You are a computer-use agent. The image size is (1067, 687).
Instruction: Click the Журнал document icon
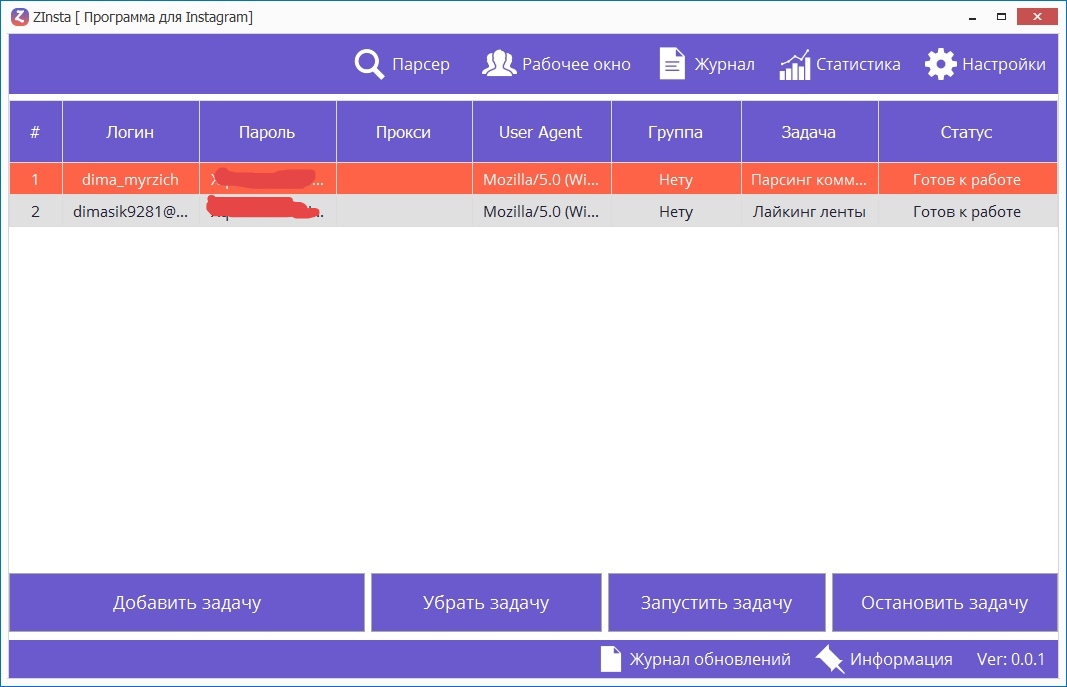[x=672, y=64]
